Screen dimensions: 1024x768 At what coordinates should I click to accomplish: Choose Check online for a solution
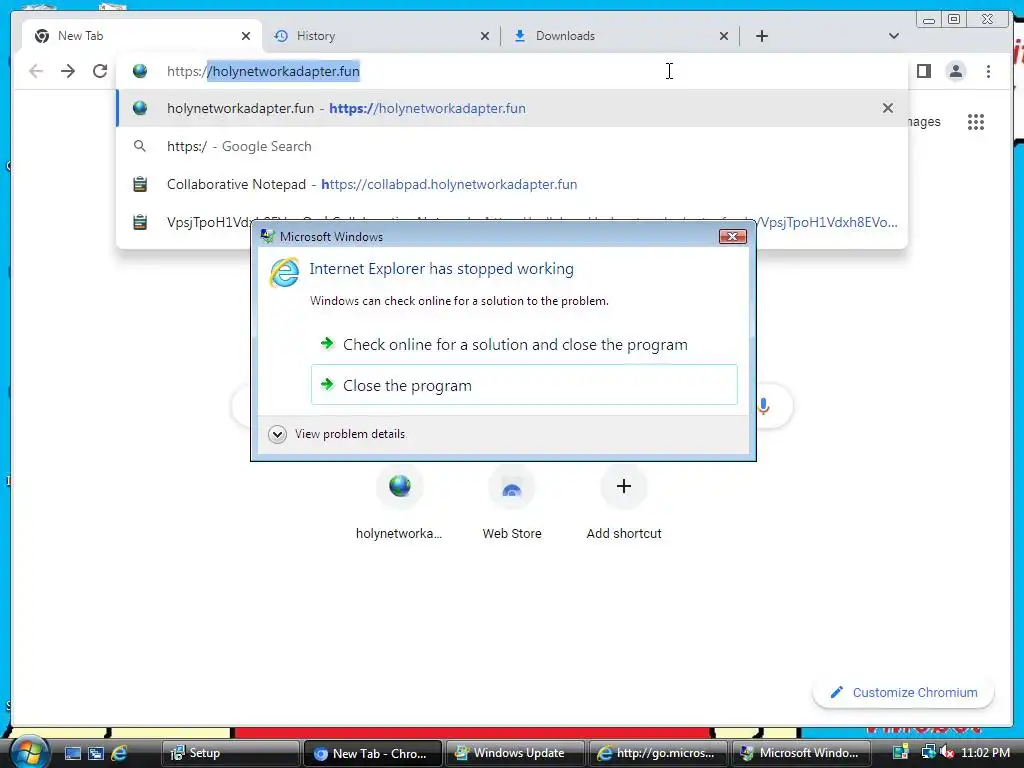524,344
